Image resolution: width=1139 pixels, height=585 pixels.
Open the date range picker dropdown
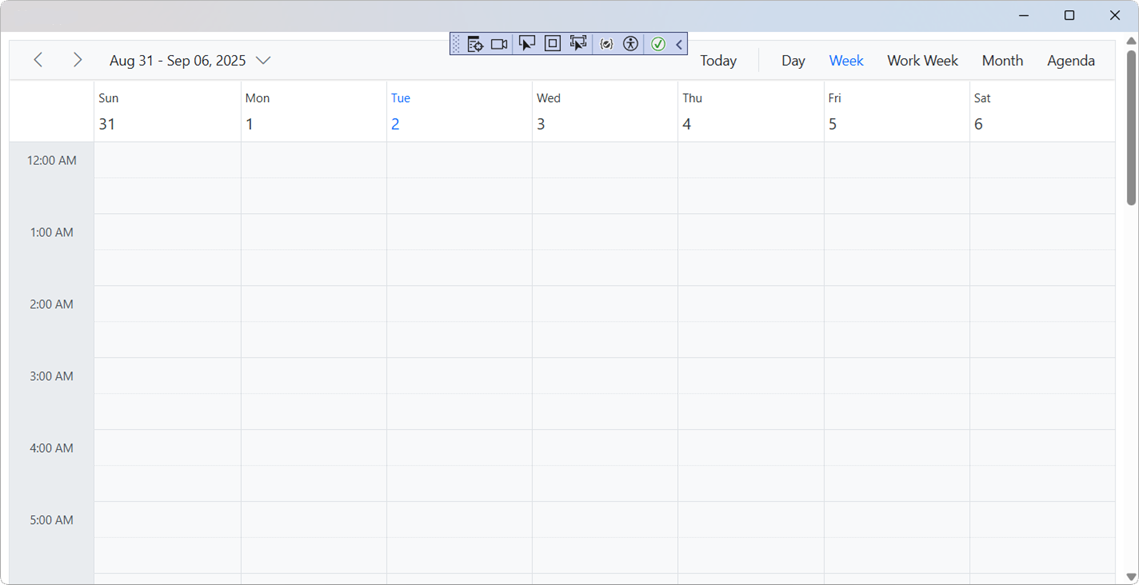coord(263,60)
